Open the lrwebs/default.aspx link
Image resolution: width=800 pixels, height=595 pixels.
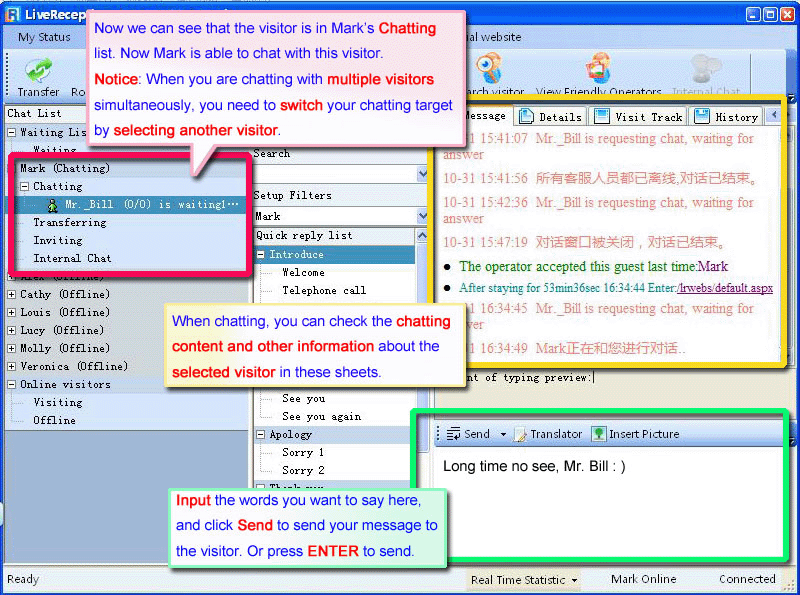point(725,288)
